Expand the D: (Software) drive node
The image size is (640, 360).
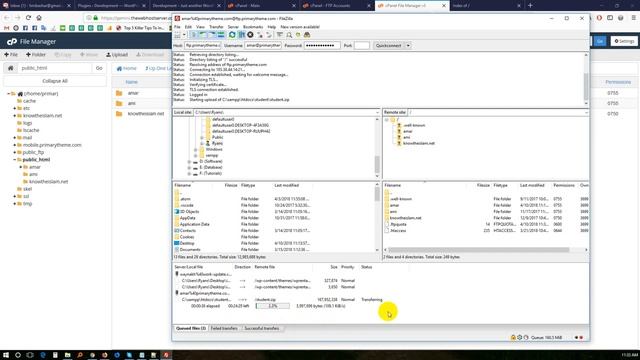click(x=189, y=162)
